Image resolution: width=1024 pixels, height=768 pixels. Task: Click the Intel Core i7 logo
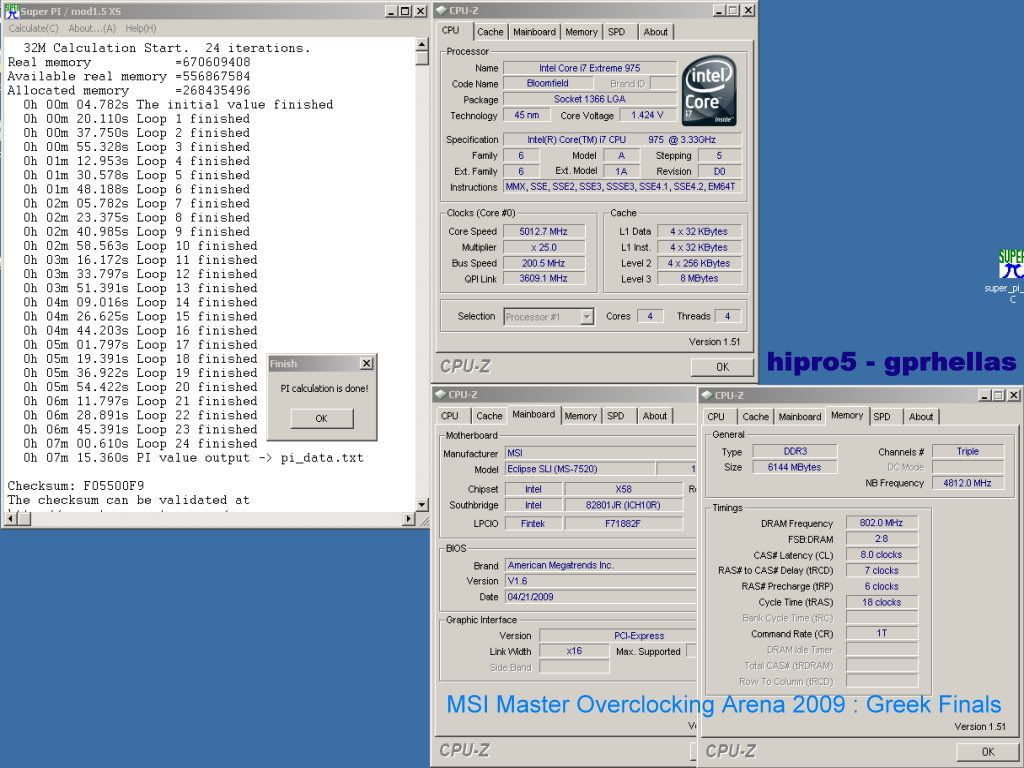coord(708,91)
